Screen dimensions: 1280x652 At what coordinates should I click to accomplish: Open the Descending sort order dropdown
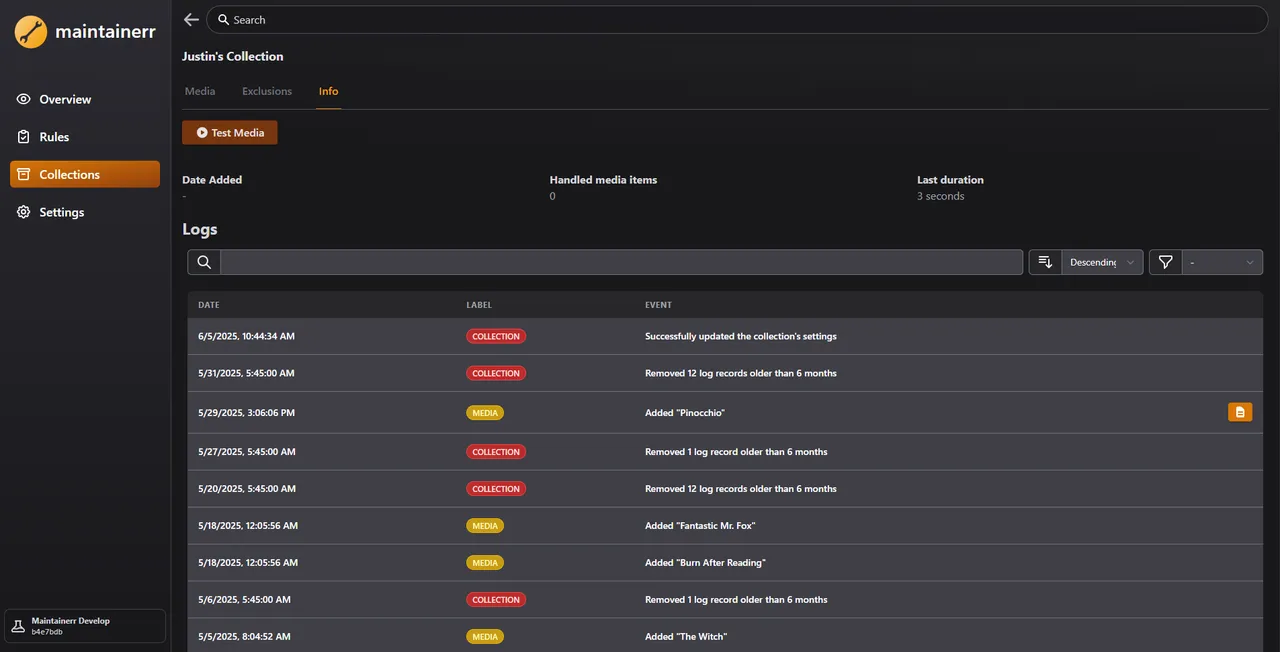pyautogui.click(x=1102, y=261)
